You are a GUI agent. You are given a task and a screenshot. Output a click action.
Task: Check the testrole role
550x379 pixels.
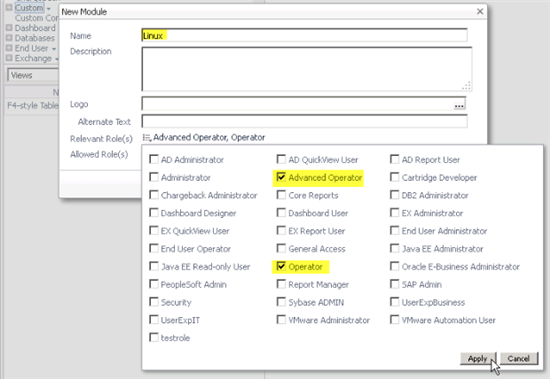coord(154,338)
